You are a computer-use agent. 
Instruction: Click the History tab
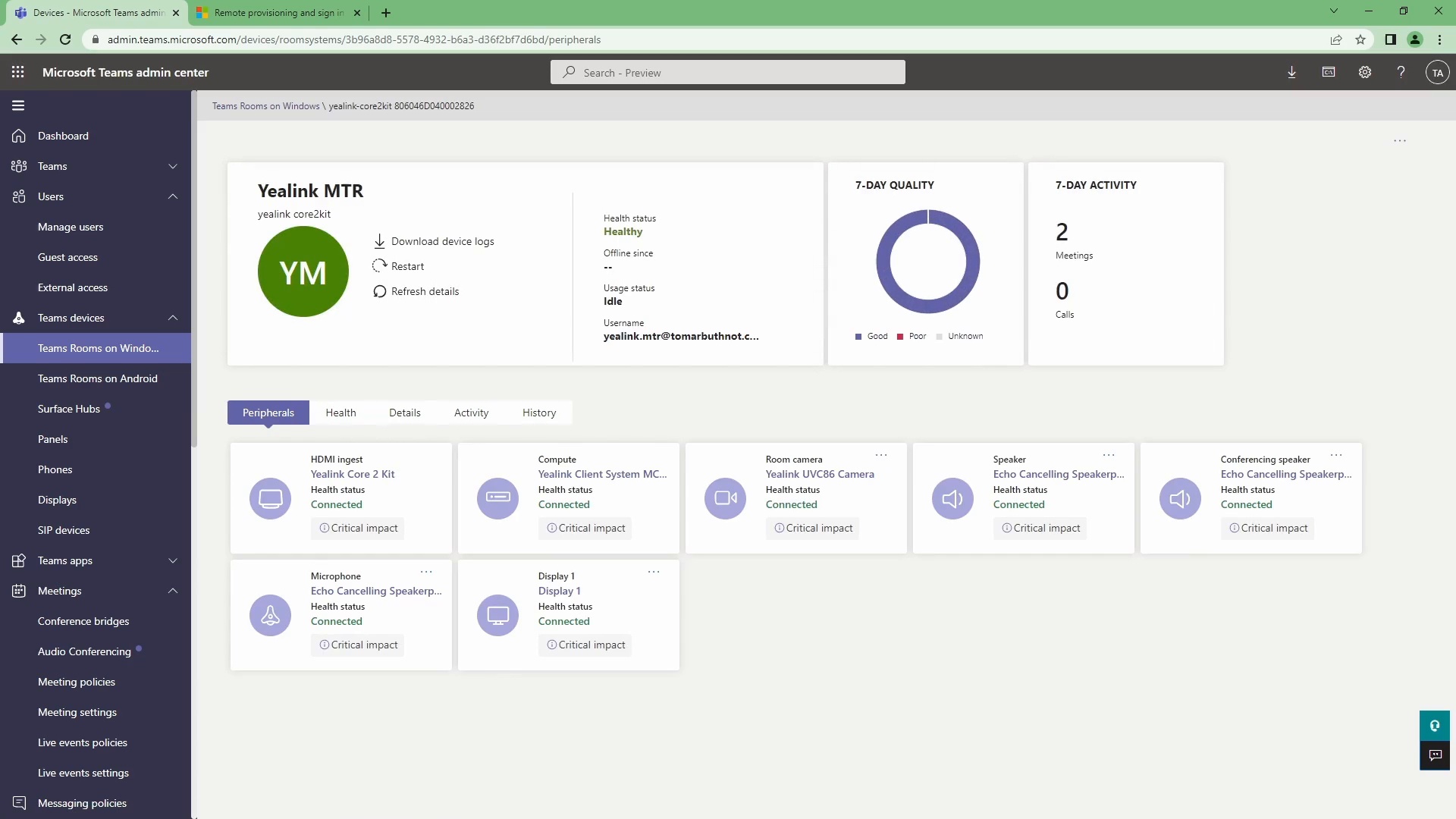point(539,412)
